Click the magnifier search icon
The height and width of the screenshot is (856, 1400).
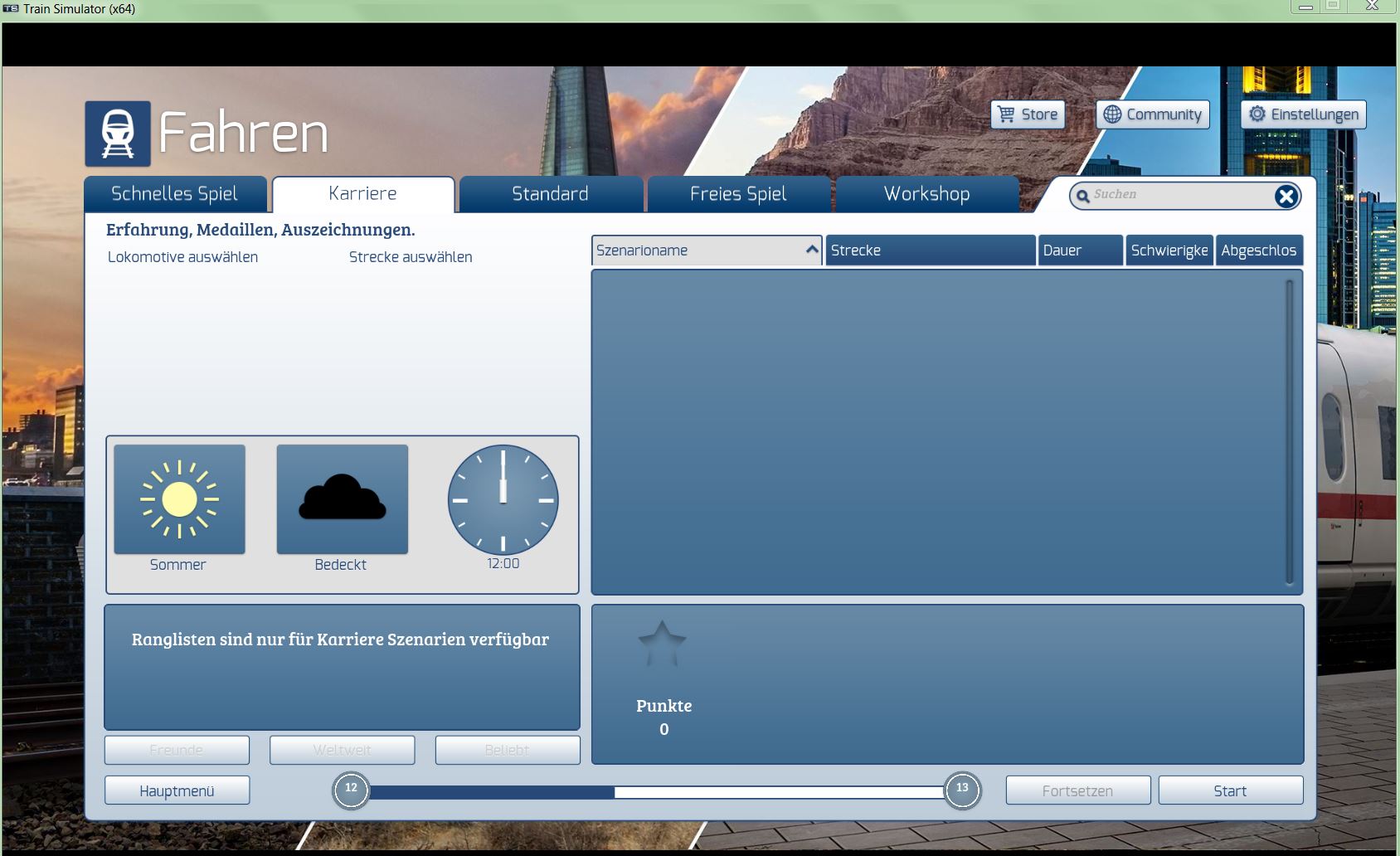1082,196
